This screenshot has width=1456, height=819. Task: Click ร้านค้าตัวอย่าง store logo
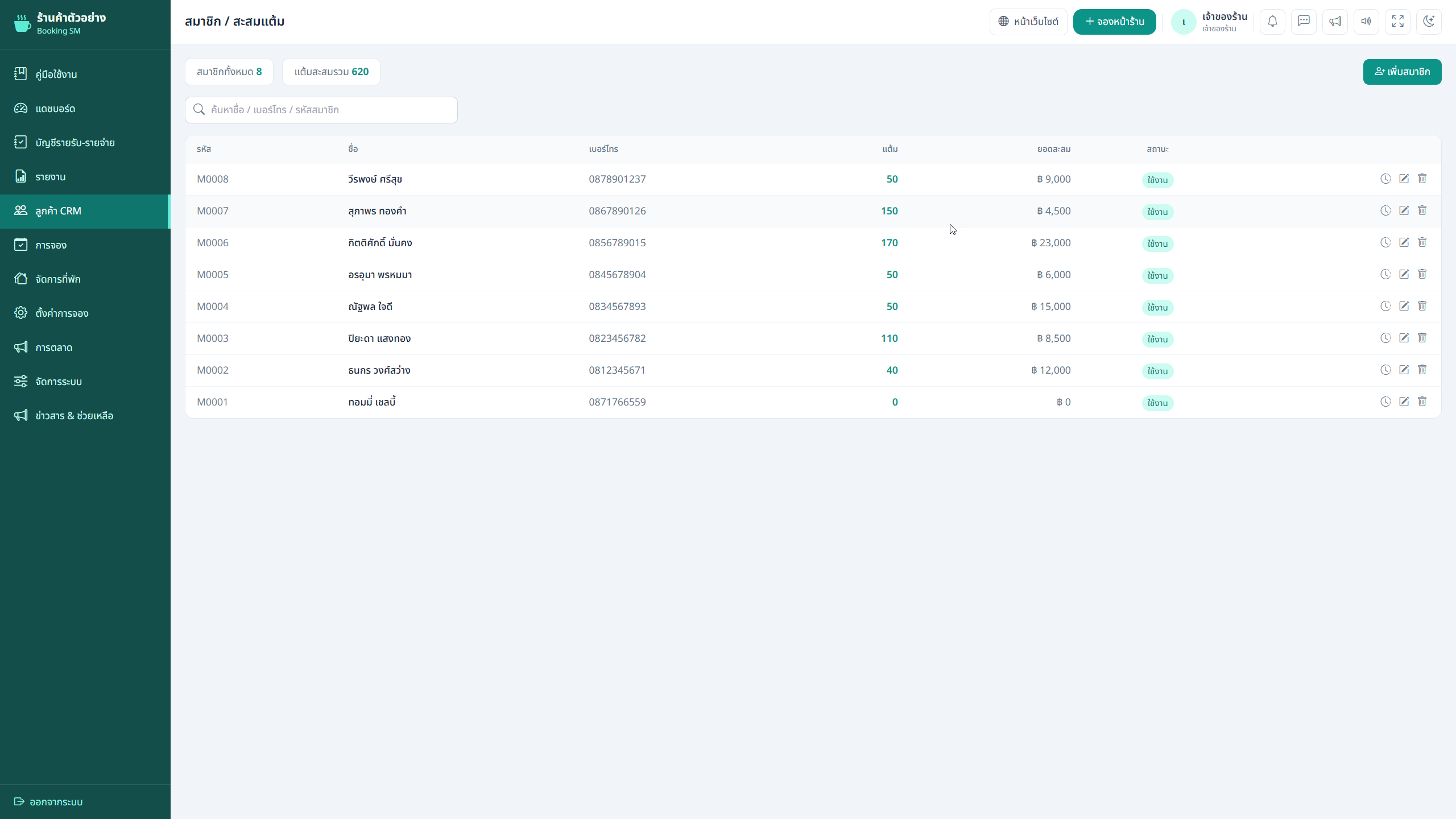[x=60, y=23]
